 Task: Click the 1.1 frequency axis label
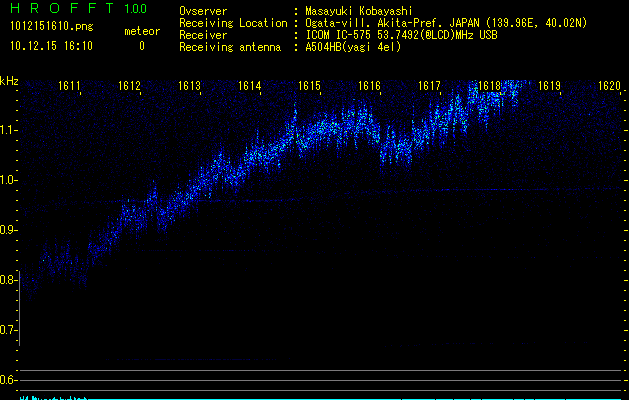[8, 130]
